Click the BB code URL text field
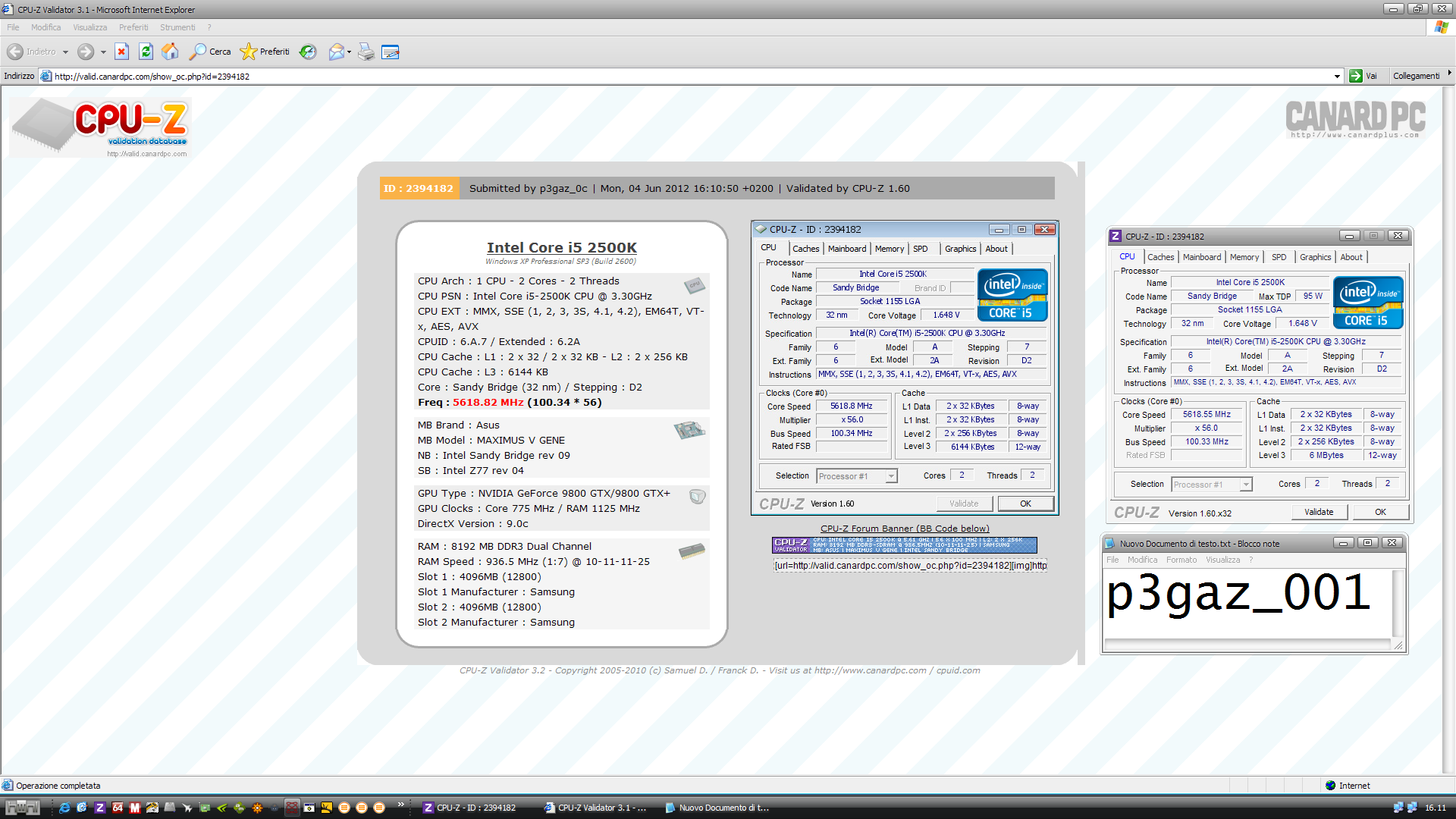Image resolution: width=1456 pixels, height=819 pixels. 910,565
